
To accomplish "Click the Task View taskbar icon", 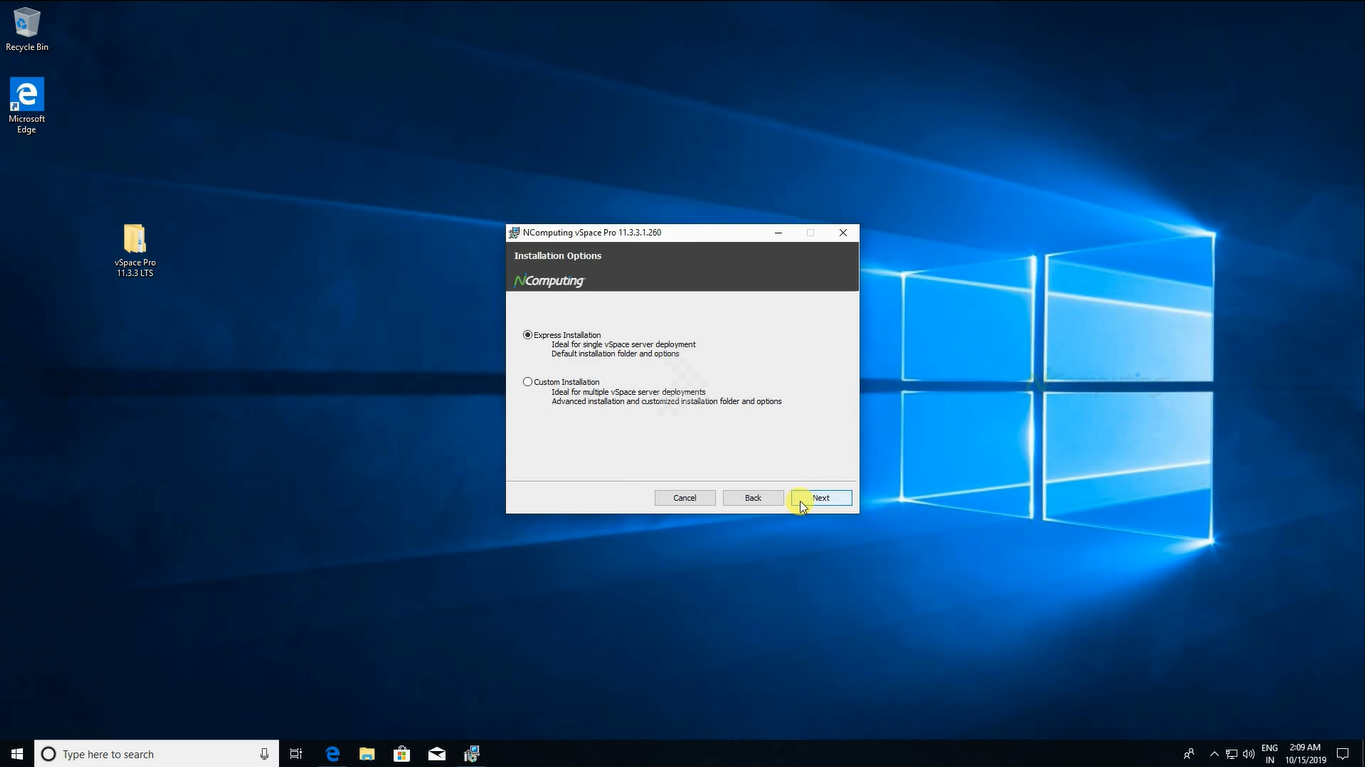I will tap(296, 754).
